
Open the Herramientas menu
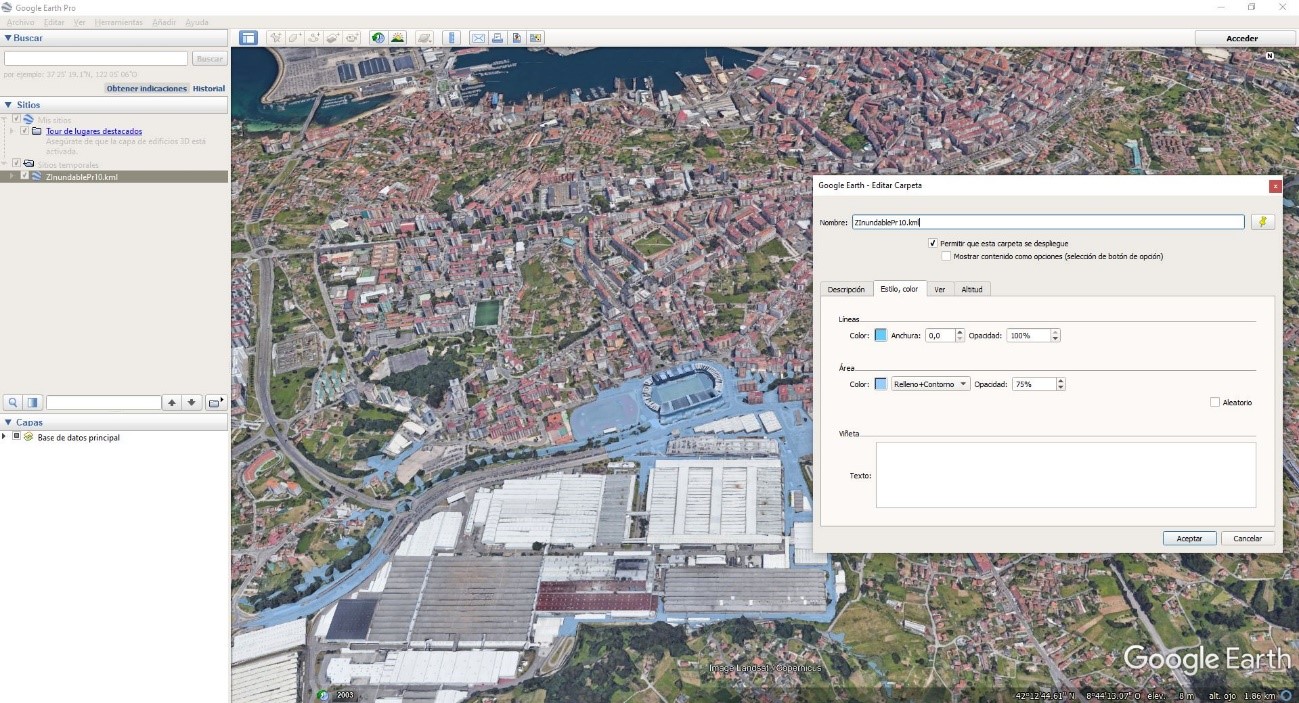pyautogui.click(x=118, y=22)
